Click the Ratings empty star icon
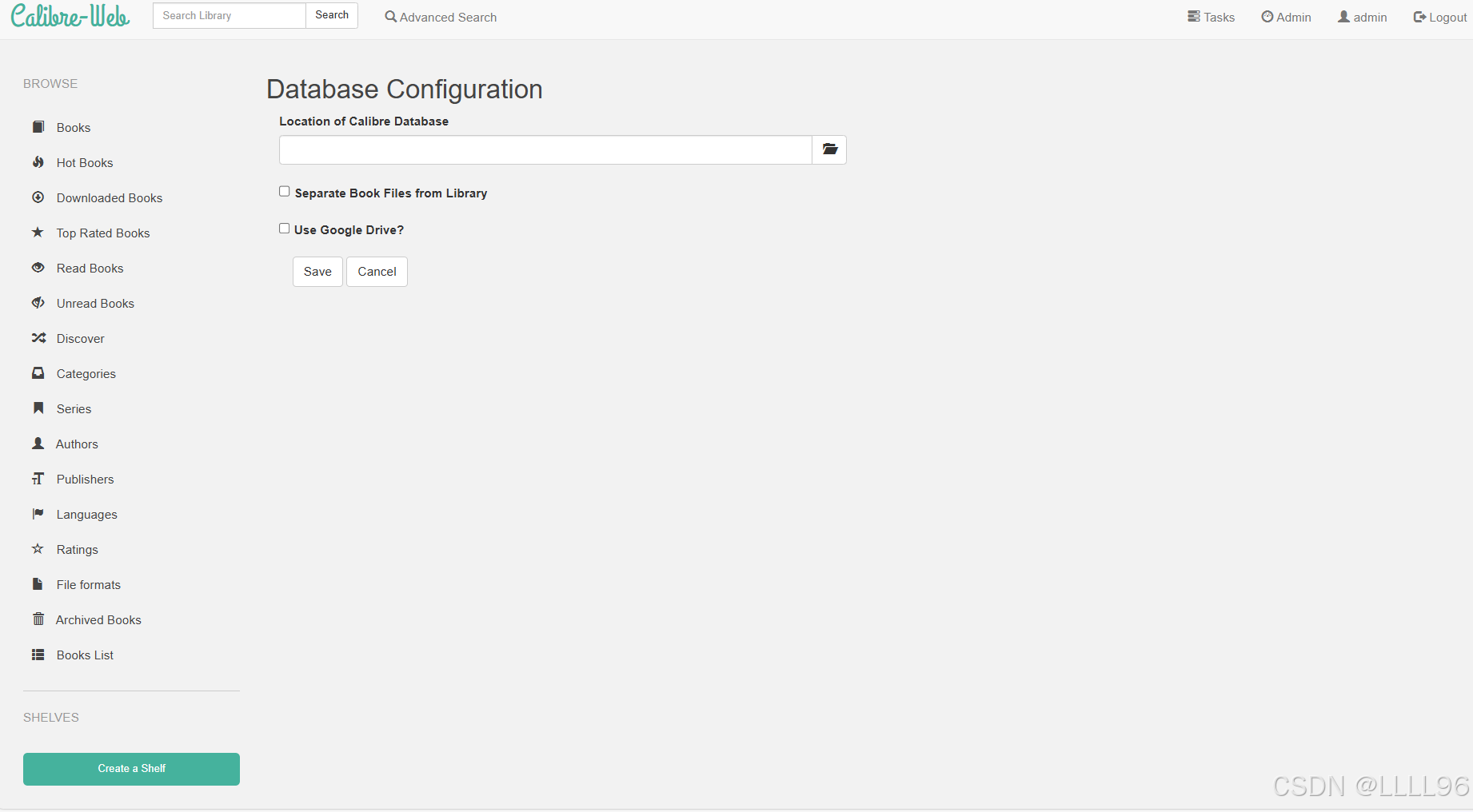Screen dimensions: 1473x812 click(38, 549)
